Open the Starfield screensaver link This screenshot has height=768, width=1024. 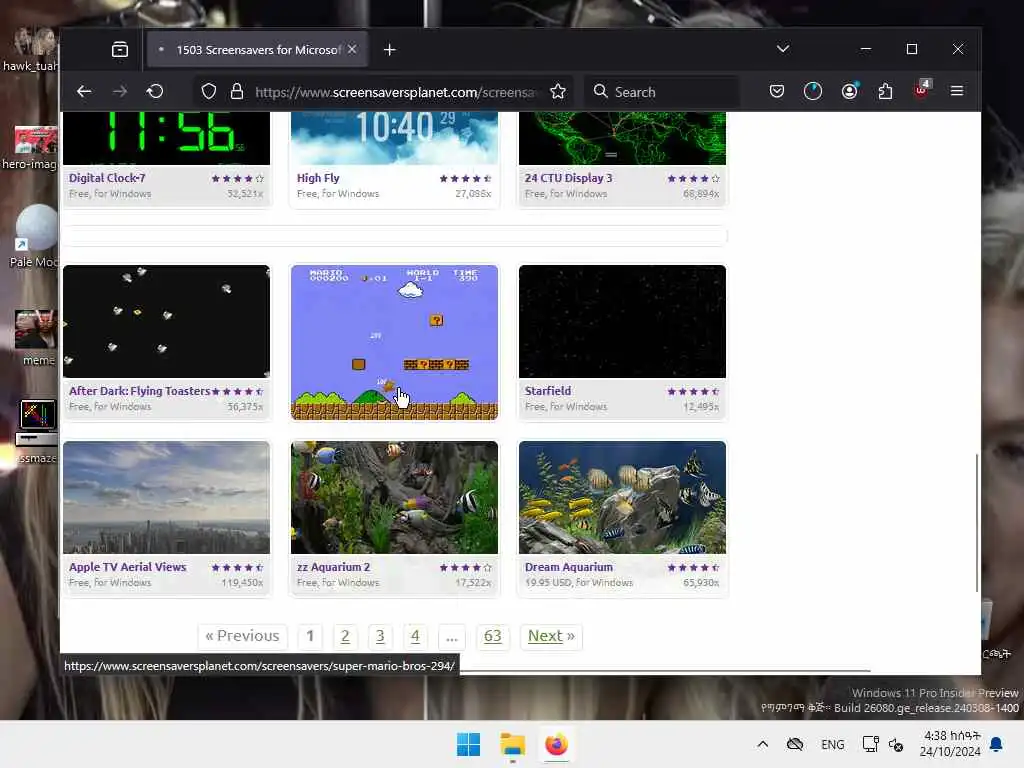click(x=547, y=391)
